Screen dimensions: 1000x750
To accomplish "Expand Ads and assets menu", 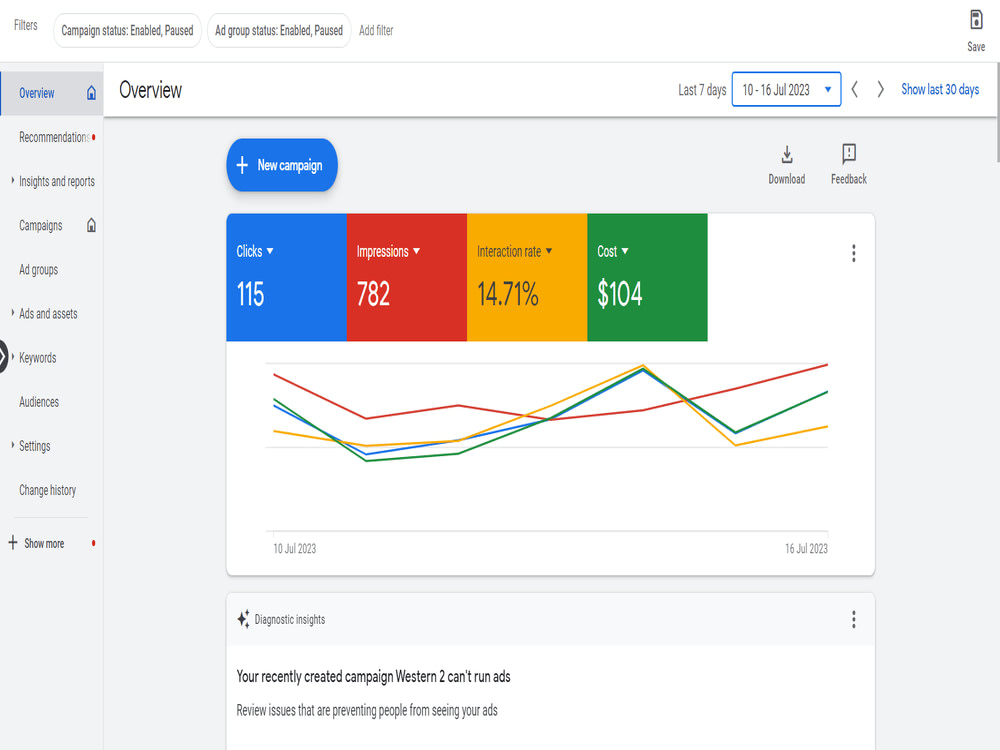I will 13,312.
